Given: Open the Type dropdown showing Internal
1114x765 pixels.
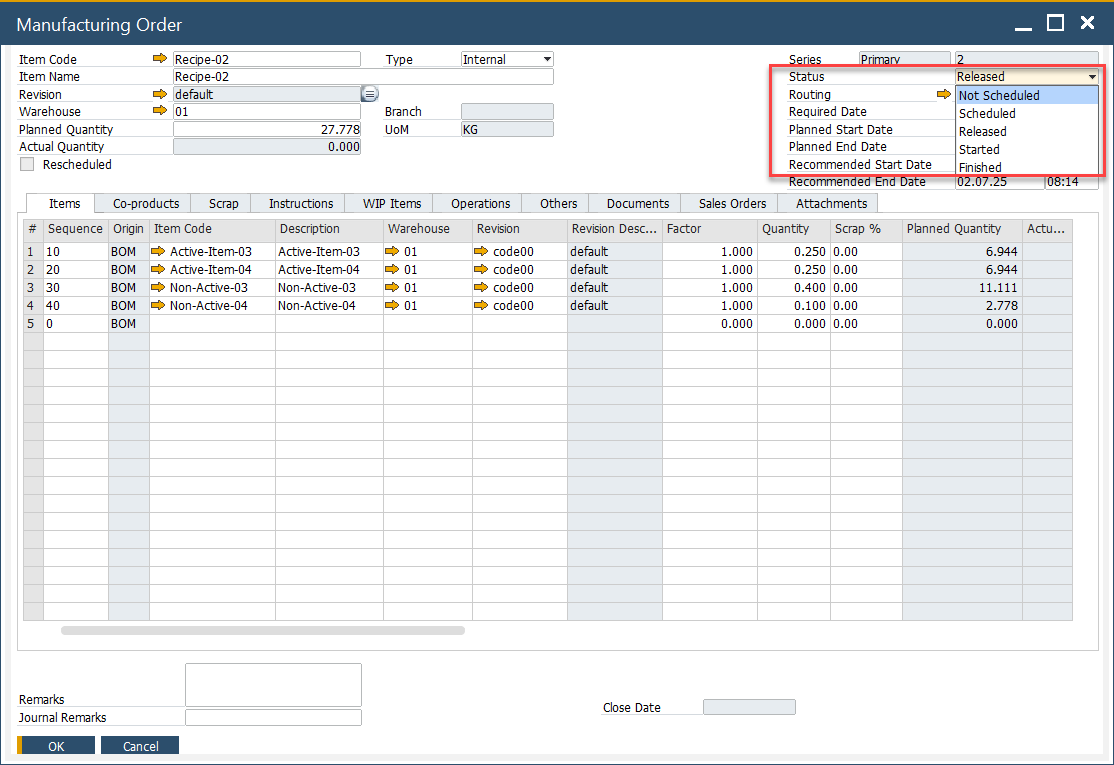Looking at the screenshot, I should (546, 60).
